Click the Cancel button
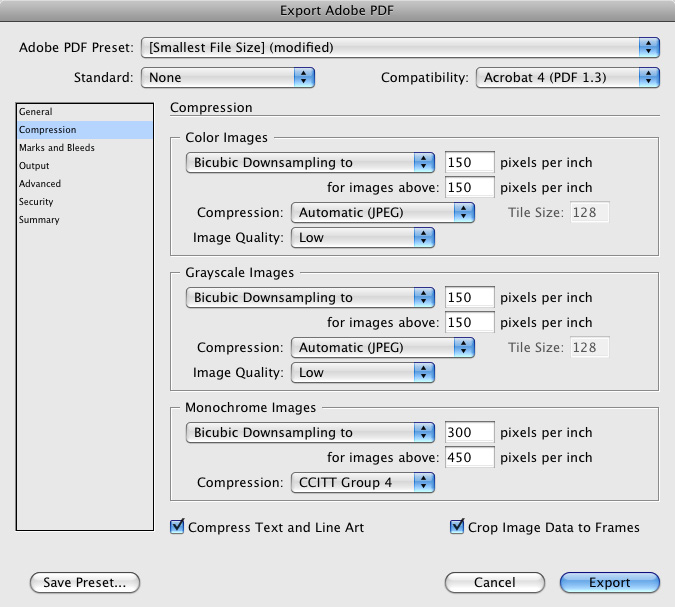The width and height of the screenshot is (675, 607). [x=495, y=582]
